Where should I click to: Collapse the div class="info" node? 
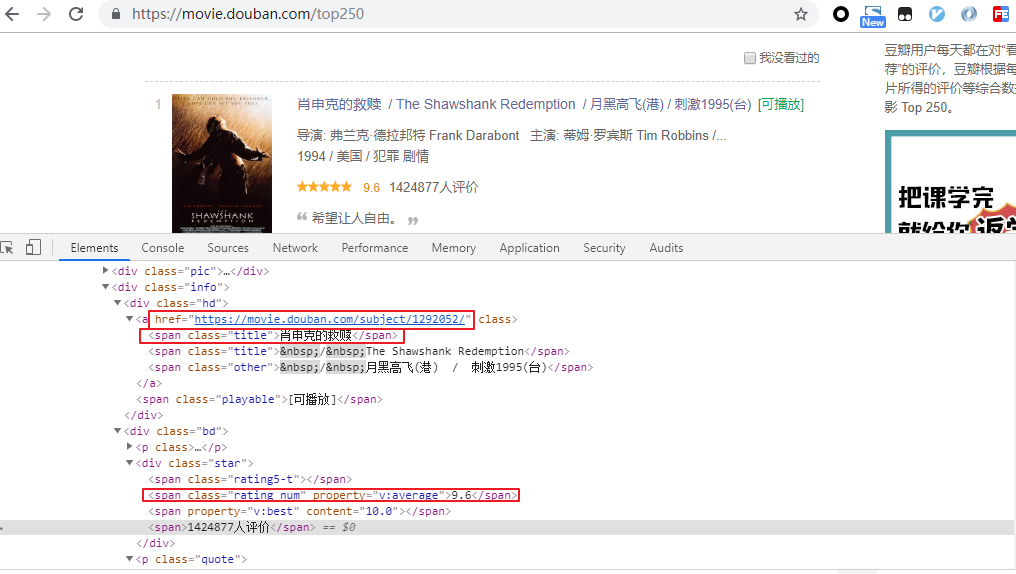(x=106, y=286)
